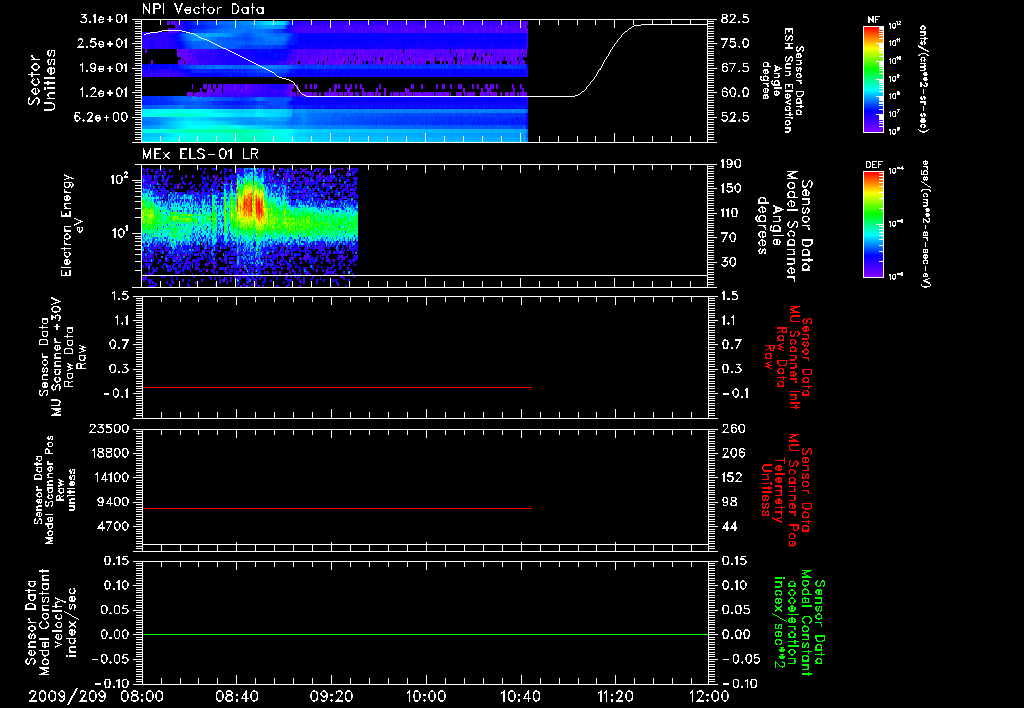This screenshot has width=1024, height=708.
Task: Click the cnts/(cm**2-sr-sec) unit label
Action: 923,79
